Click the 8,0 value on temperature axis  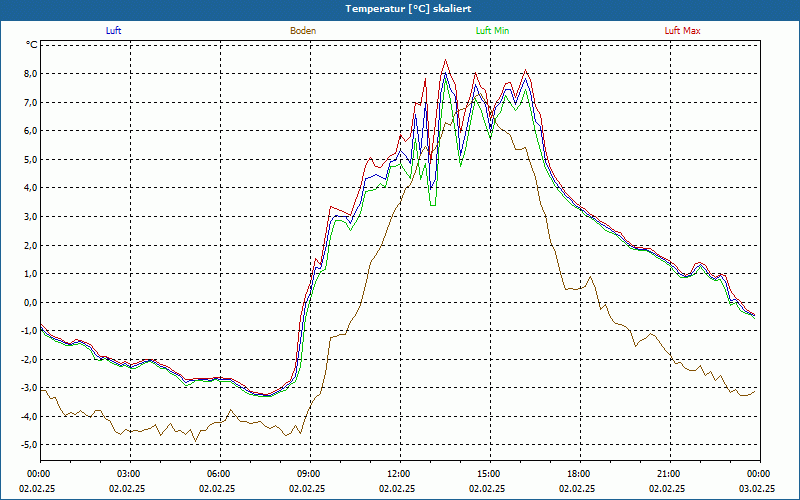[31, 73]
